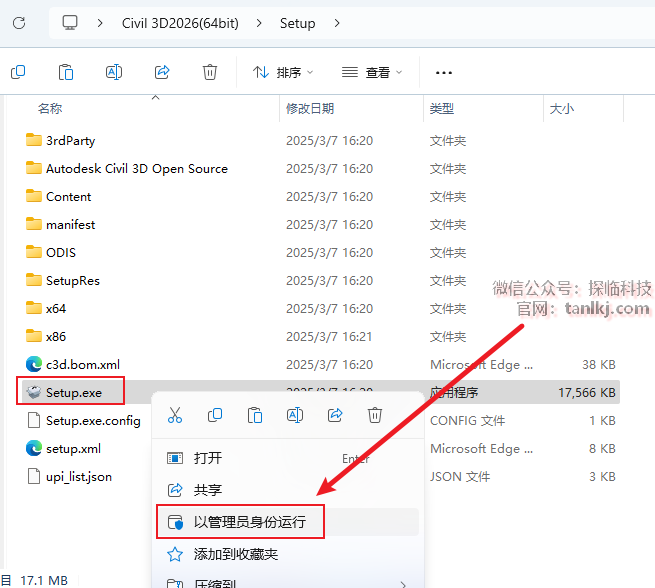Click the 38 KB size cell

[x=599, y=364]
